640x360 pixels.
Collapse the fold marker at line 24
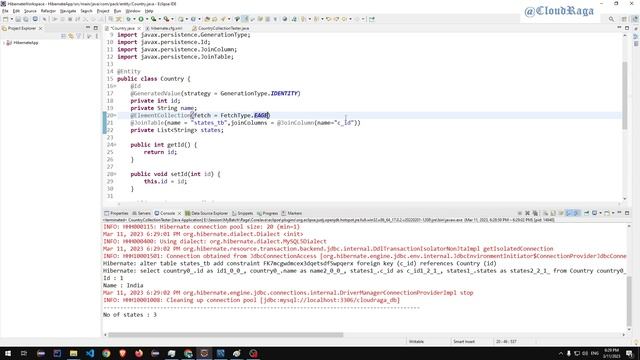tap(115, 145)
